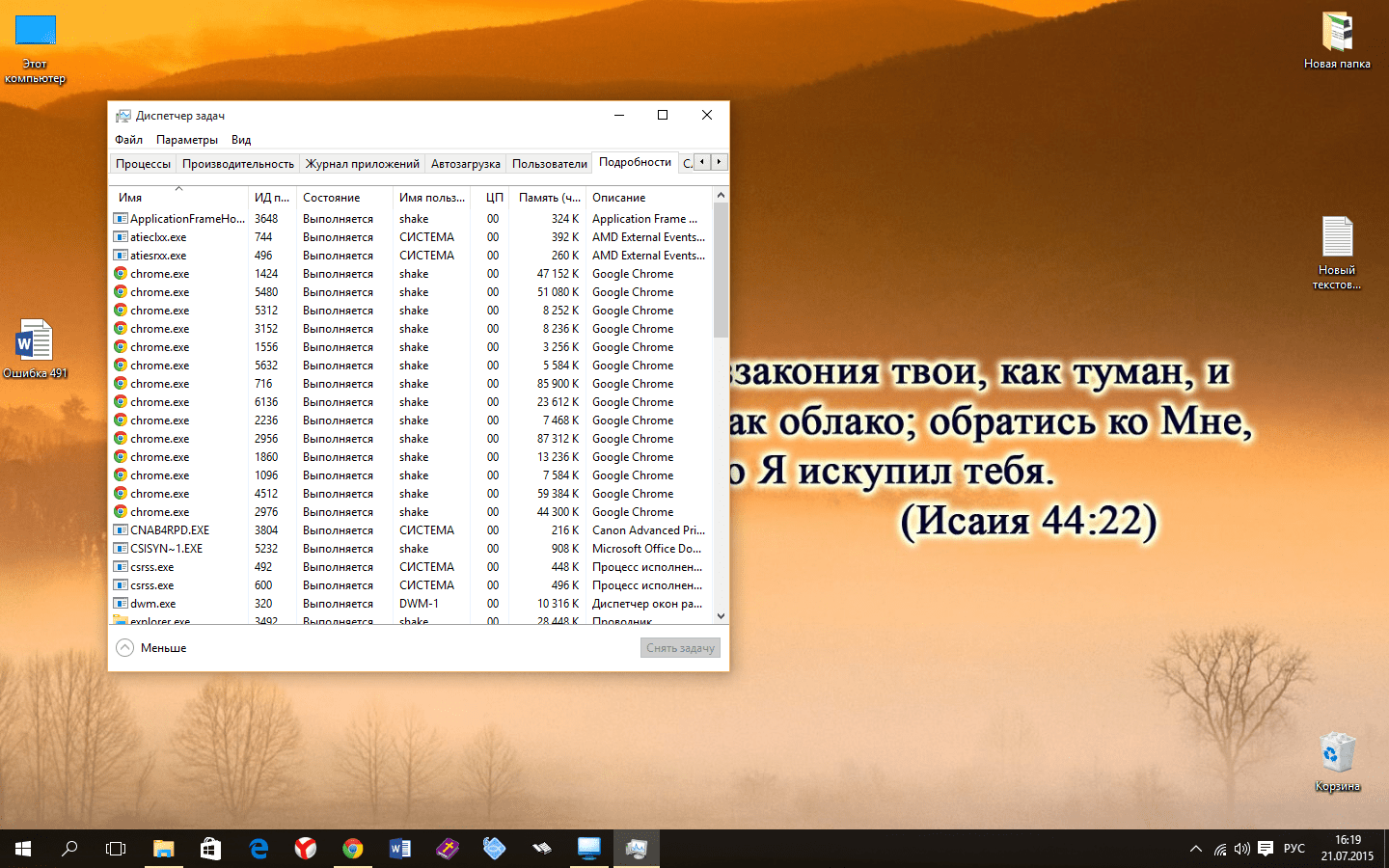This screenshot has width=1389, height=868.
Task: Switch to Производительность tab
Action: pos(238,164)
